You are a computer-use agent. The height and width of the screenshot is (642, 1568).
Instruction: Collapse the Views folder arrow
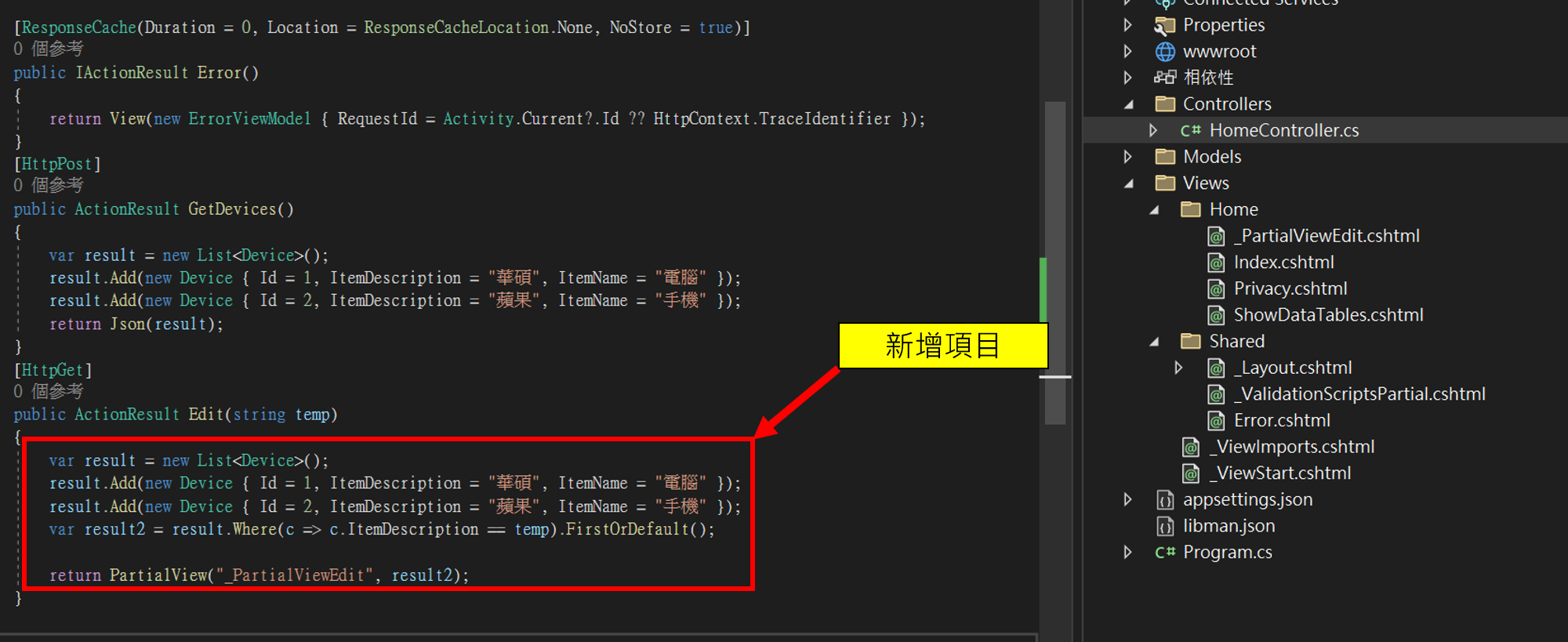(1129, 183)
